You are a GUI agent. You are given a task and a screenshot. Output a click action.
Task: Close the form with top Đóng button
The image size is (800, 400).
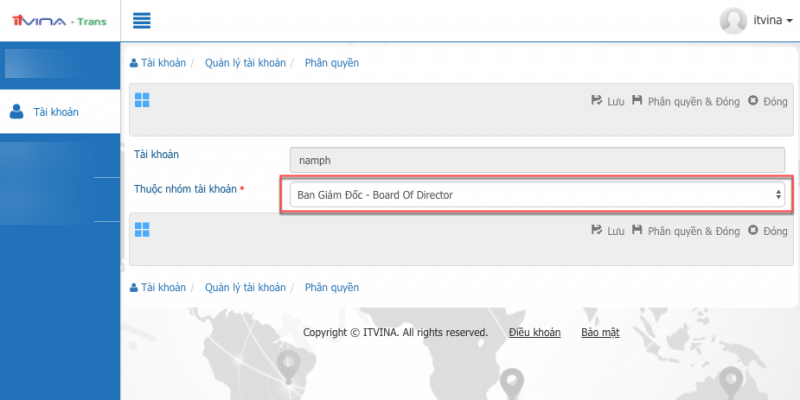[768, 101]
